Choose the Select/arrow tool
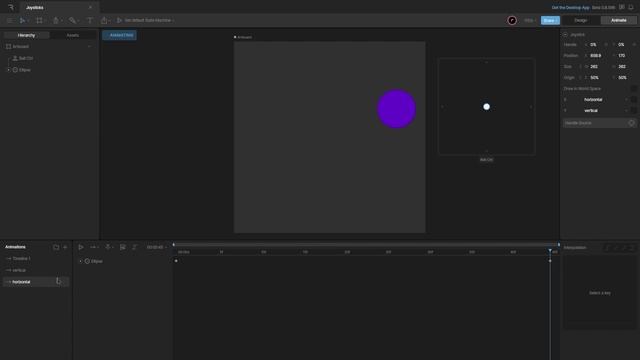The image size is (640, 360). click(x=23, y=20)
